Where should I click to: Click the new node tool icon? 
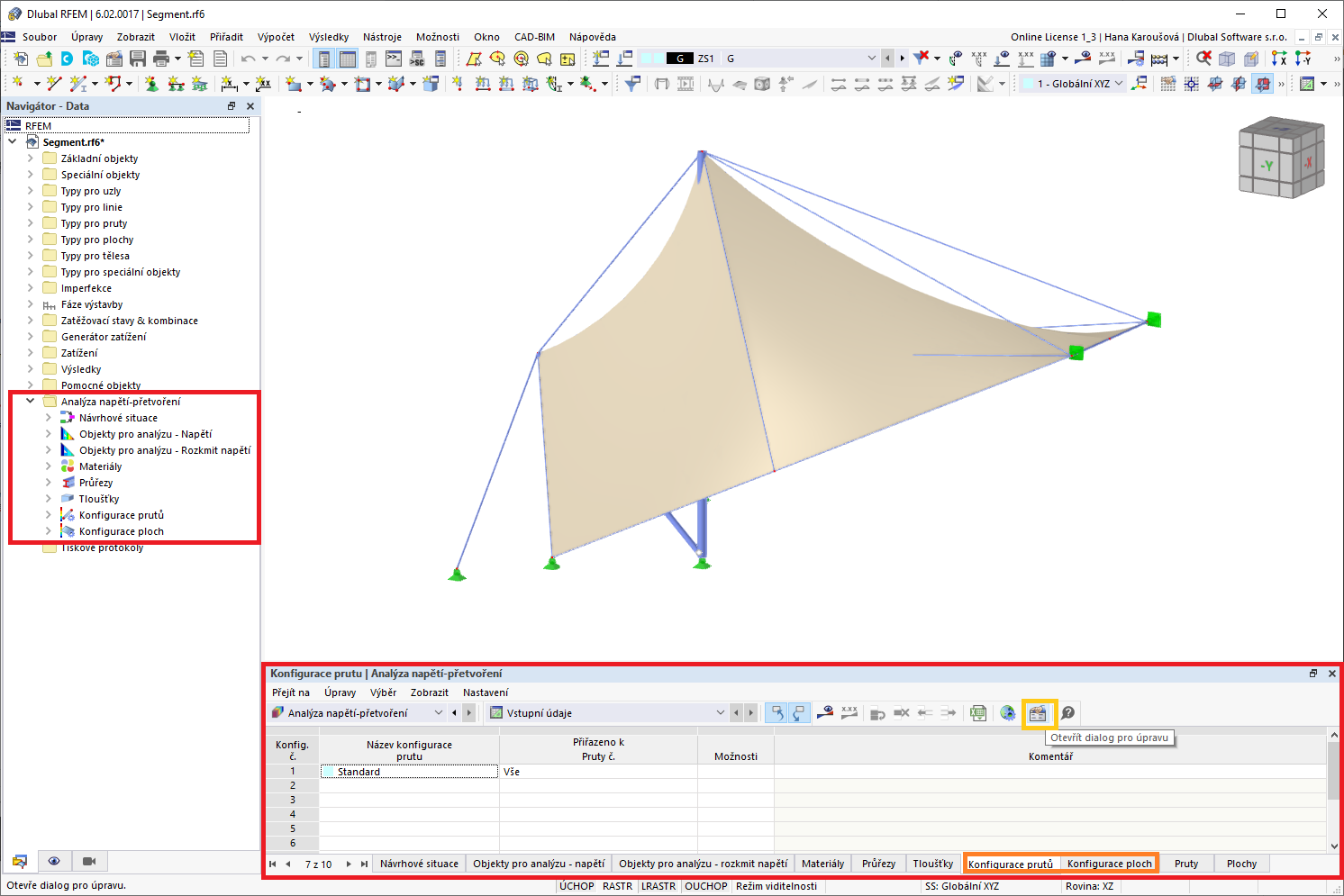coord(18,84)
